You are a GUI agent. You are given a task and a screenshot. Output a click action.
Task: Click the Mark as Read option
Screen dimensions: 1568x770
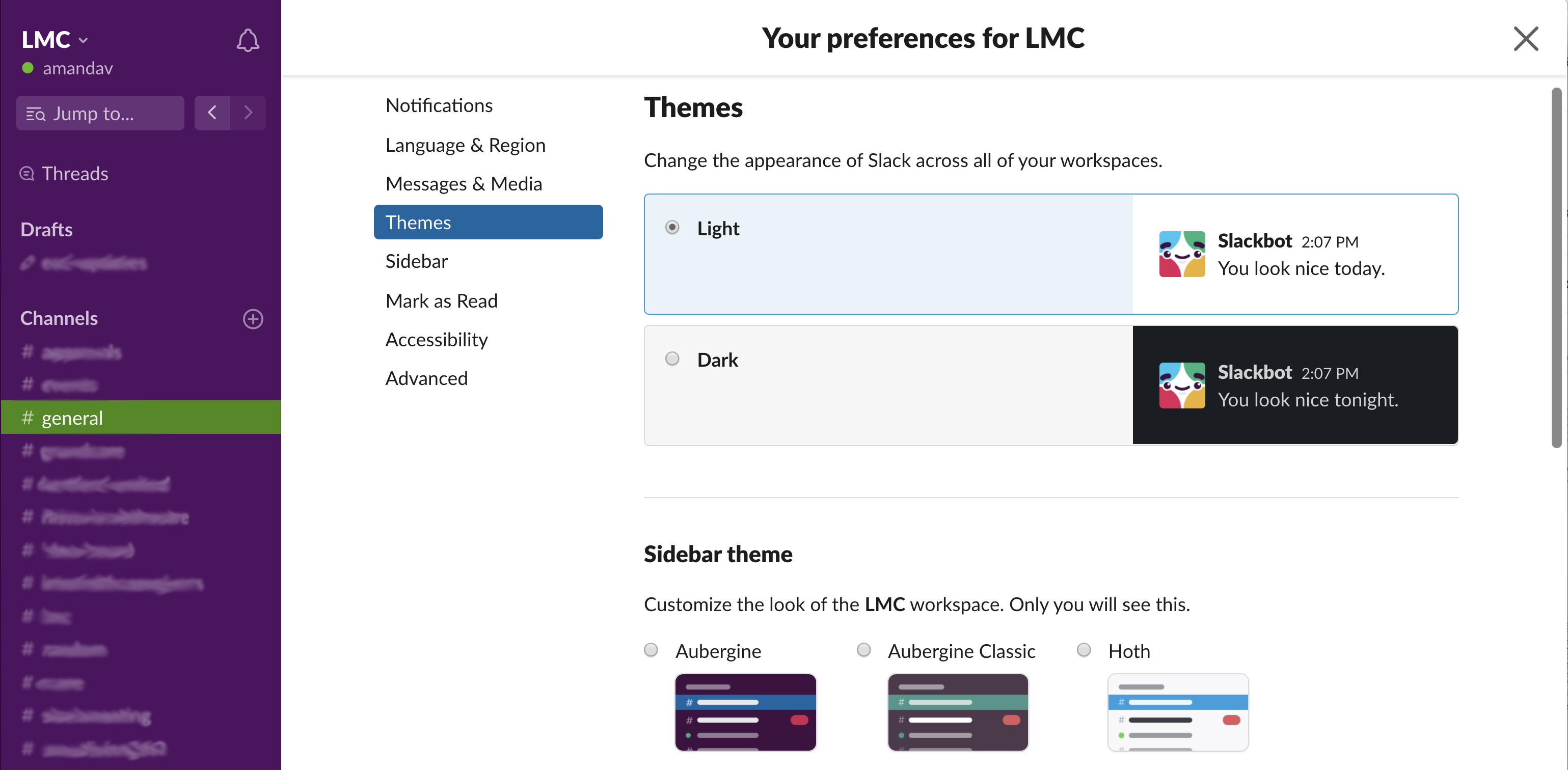[x=441, y=299]
